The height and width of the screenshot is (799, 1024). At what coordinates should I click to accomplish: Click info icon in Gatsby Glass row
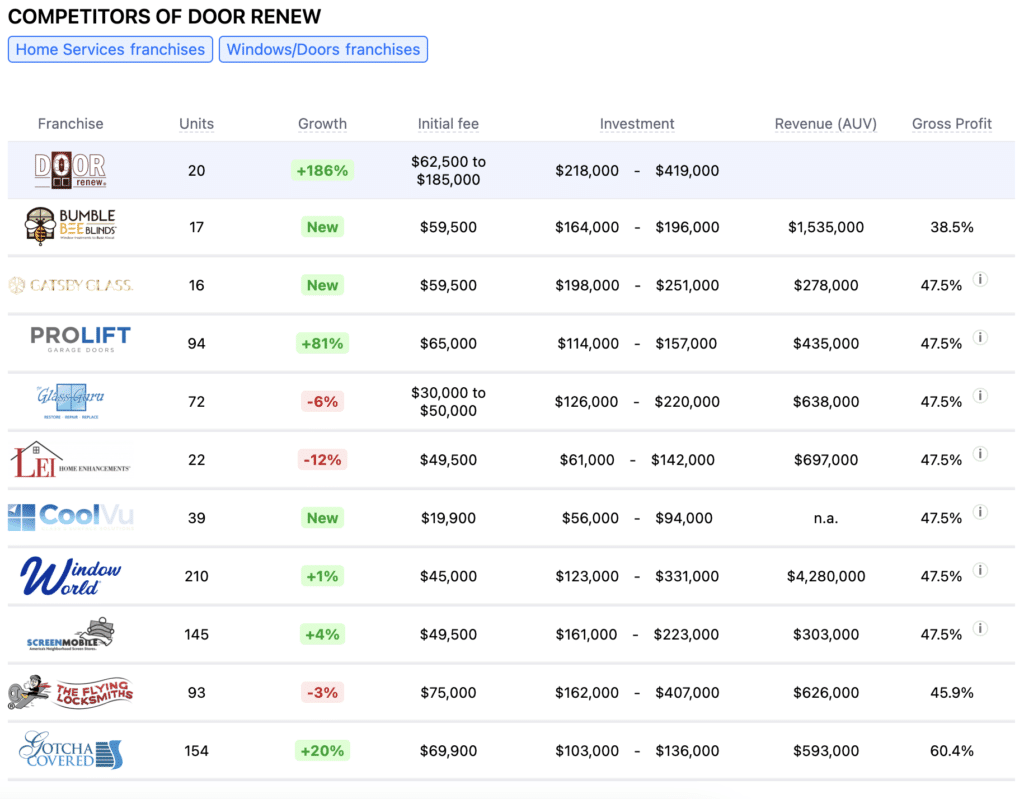[980, 280]
